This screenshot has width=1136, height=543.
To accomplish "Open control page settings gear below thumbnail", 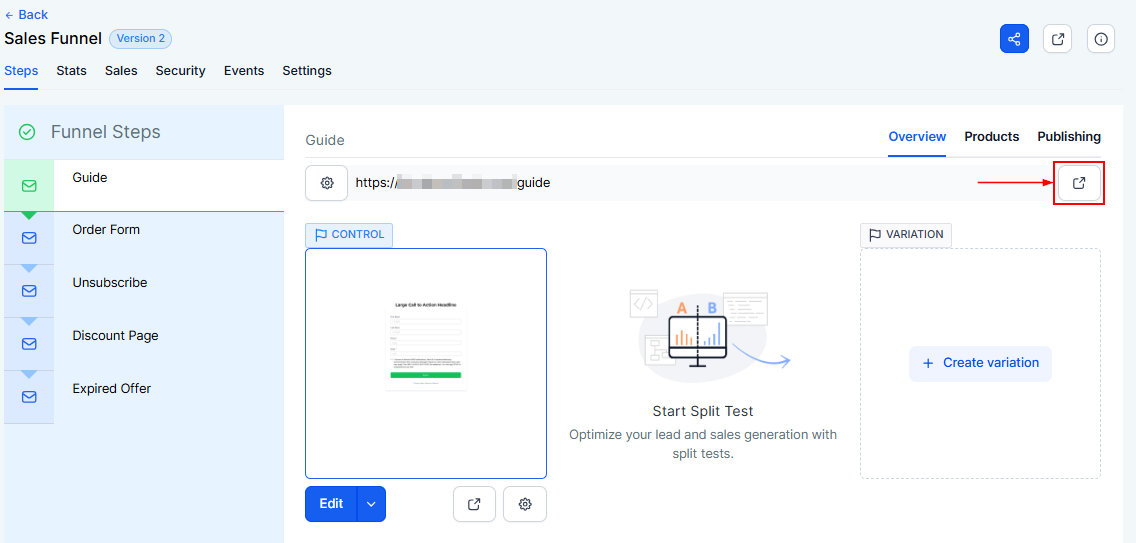I will coord(525,504).
